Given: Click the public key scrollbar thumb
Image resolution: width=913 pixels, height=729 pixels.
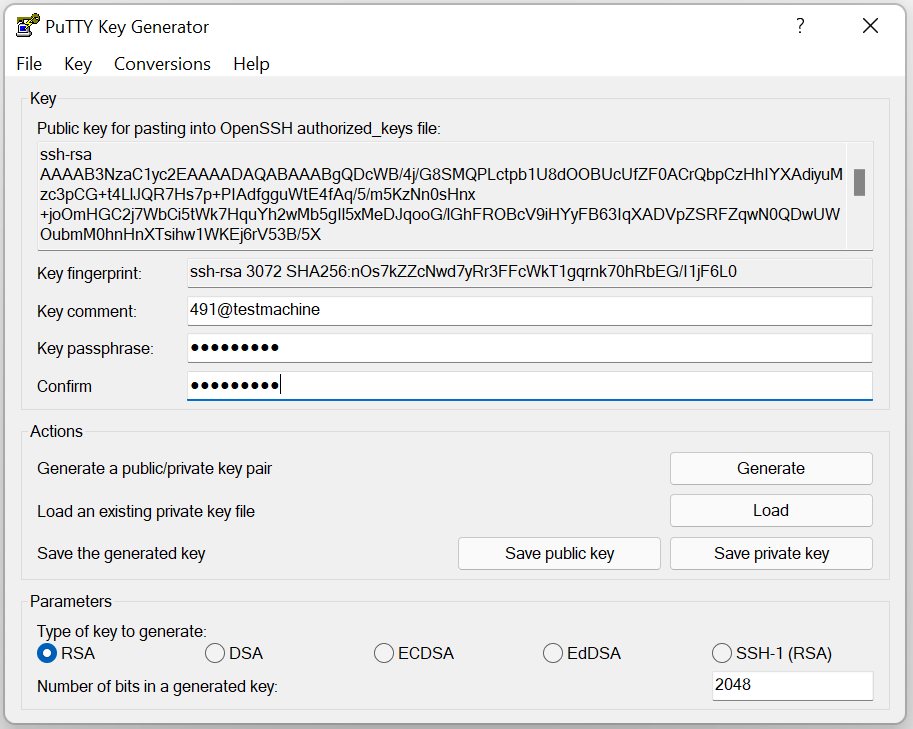Looking at the screenshot, I should [859, 182].
